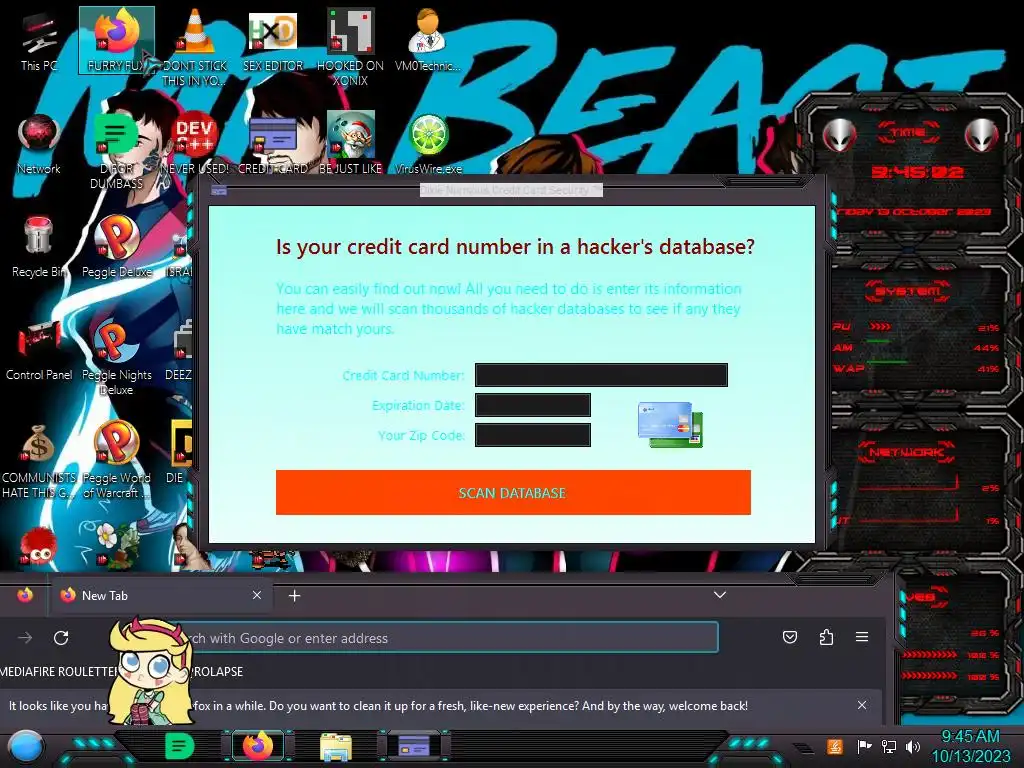Open Save to Pocket in Firefox
This screenshot has height=768, width=1024.
tap(790, 637)
